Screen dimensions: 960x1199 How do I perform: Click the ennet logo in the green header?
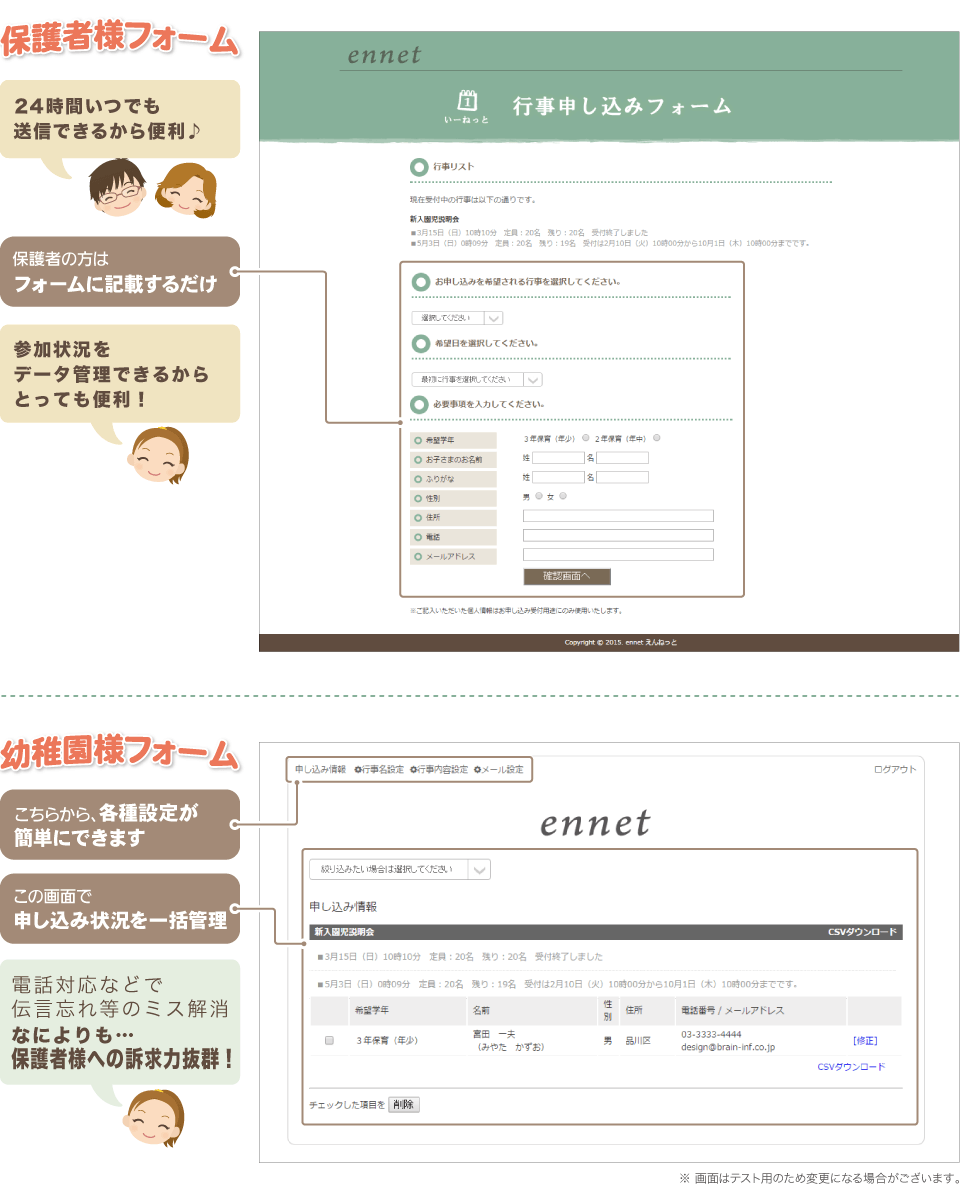coord(384,55)
